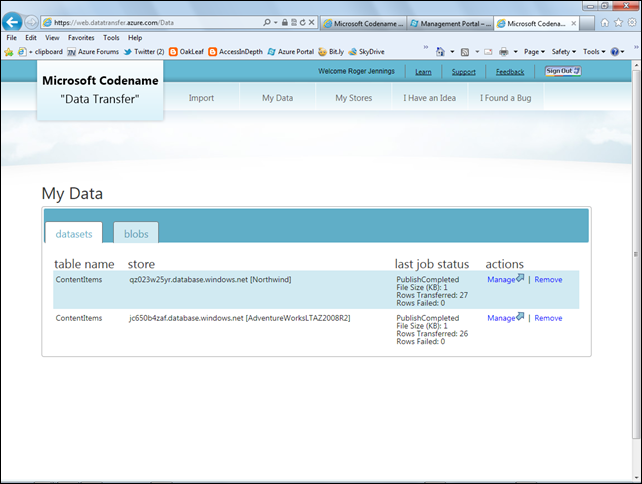Open the OakLeaf blogger bookmark
The width and height of the screenshot is (642, 484).
[x=186, y=52]
